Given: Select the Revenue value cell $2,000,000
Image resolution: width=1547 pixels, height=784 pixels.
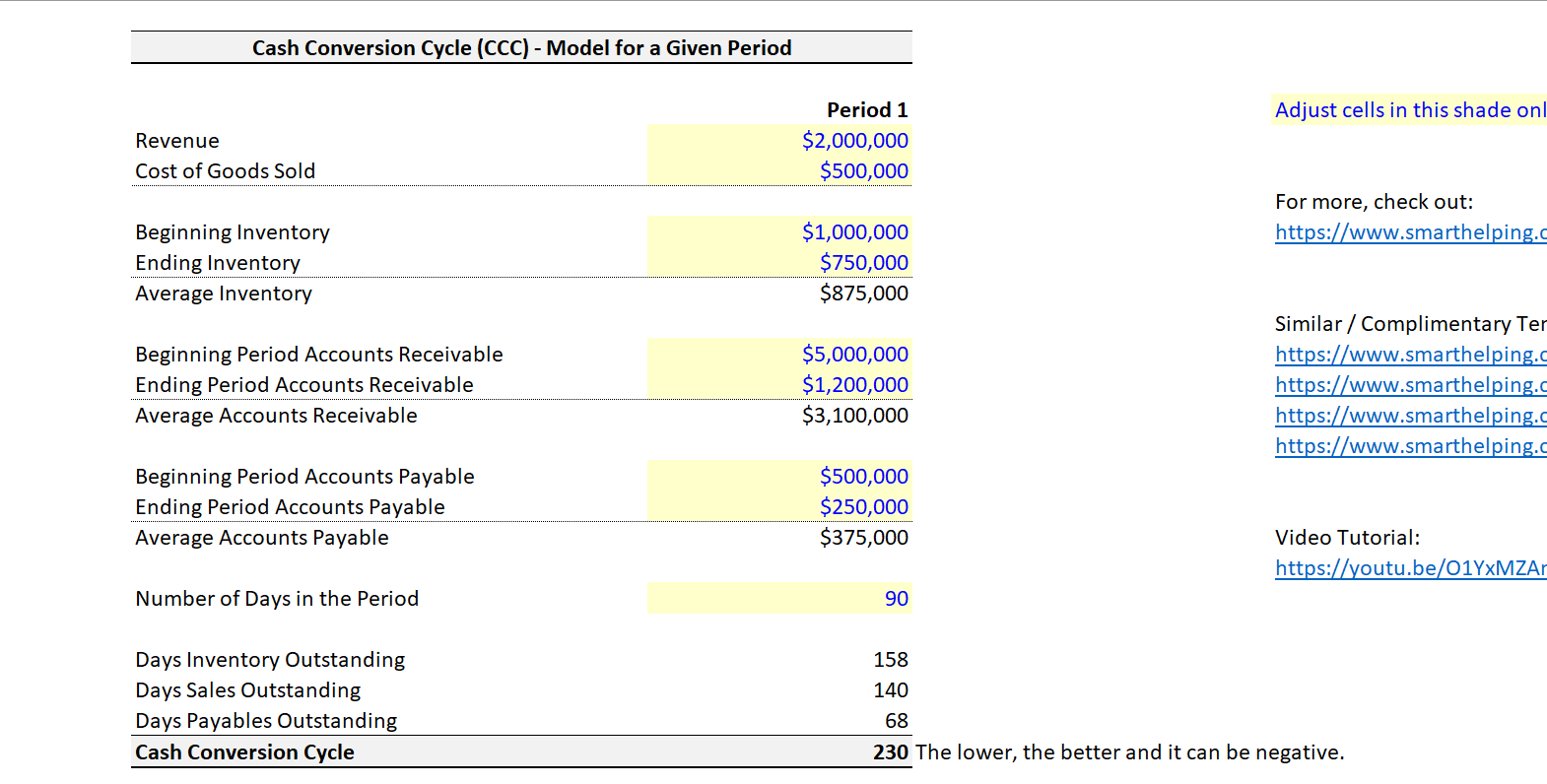Looking at the screenshot, I should click(x=779, y=140).
